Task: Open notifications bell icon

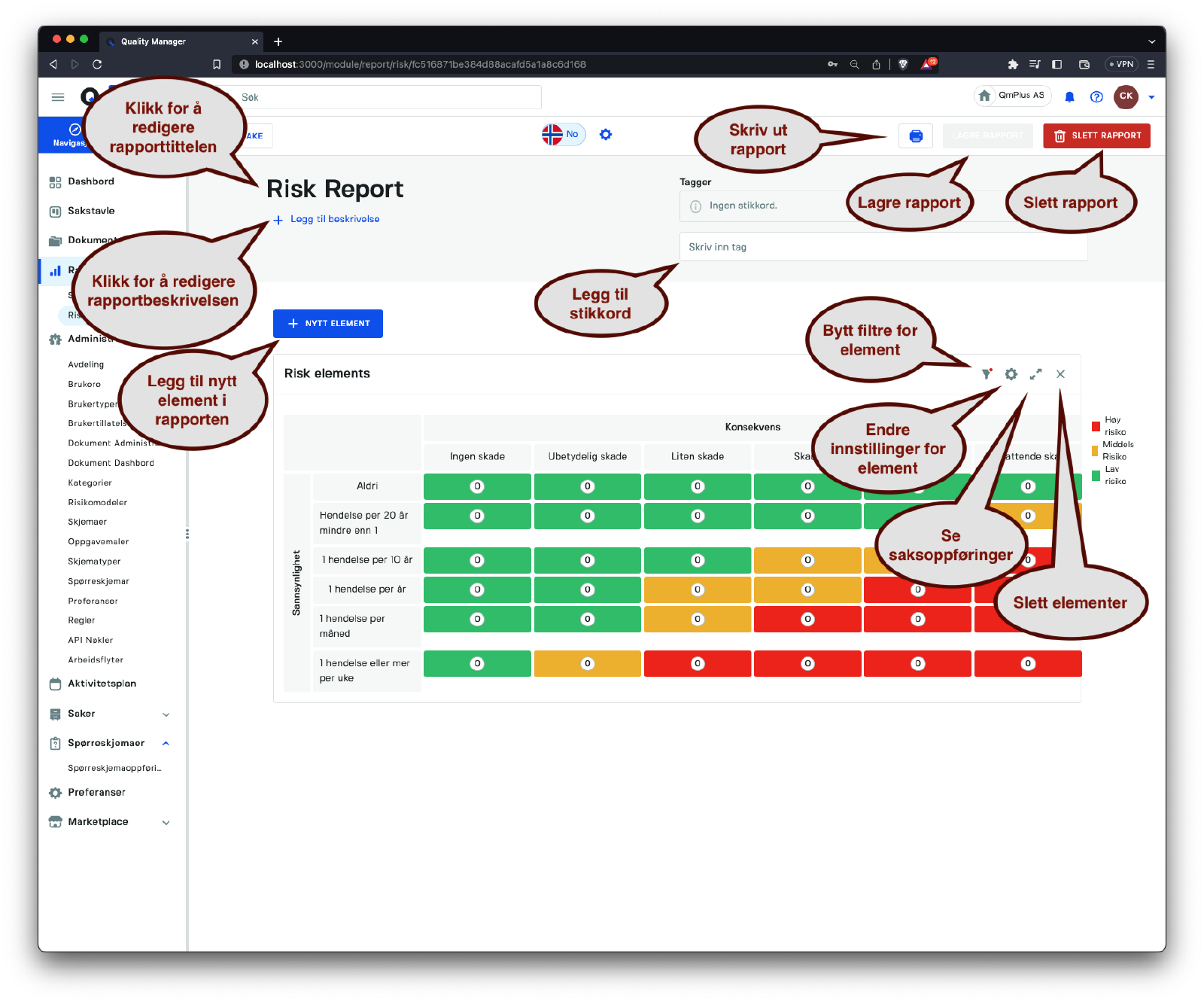Action: 1069,96
